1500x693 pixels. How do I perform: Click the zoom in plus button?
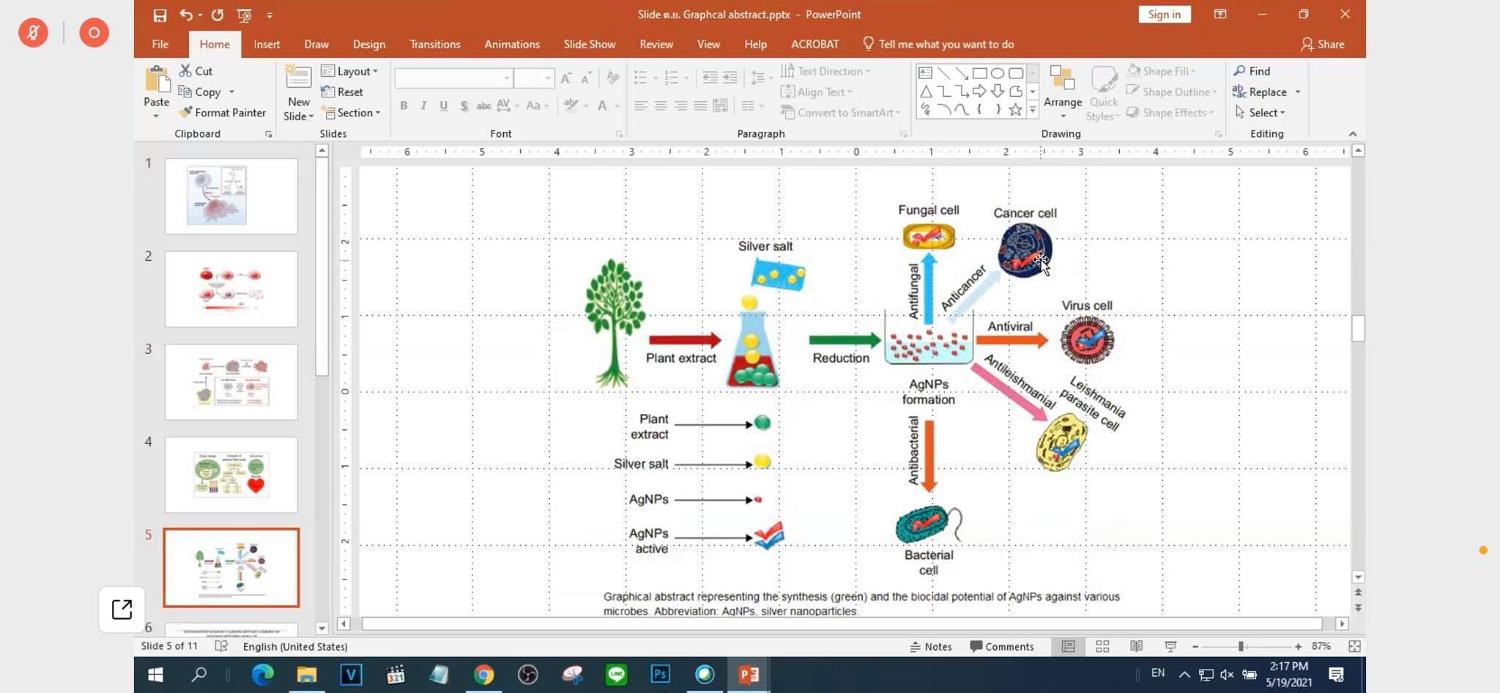coord(1298,647)
